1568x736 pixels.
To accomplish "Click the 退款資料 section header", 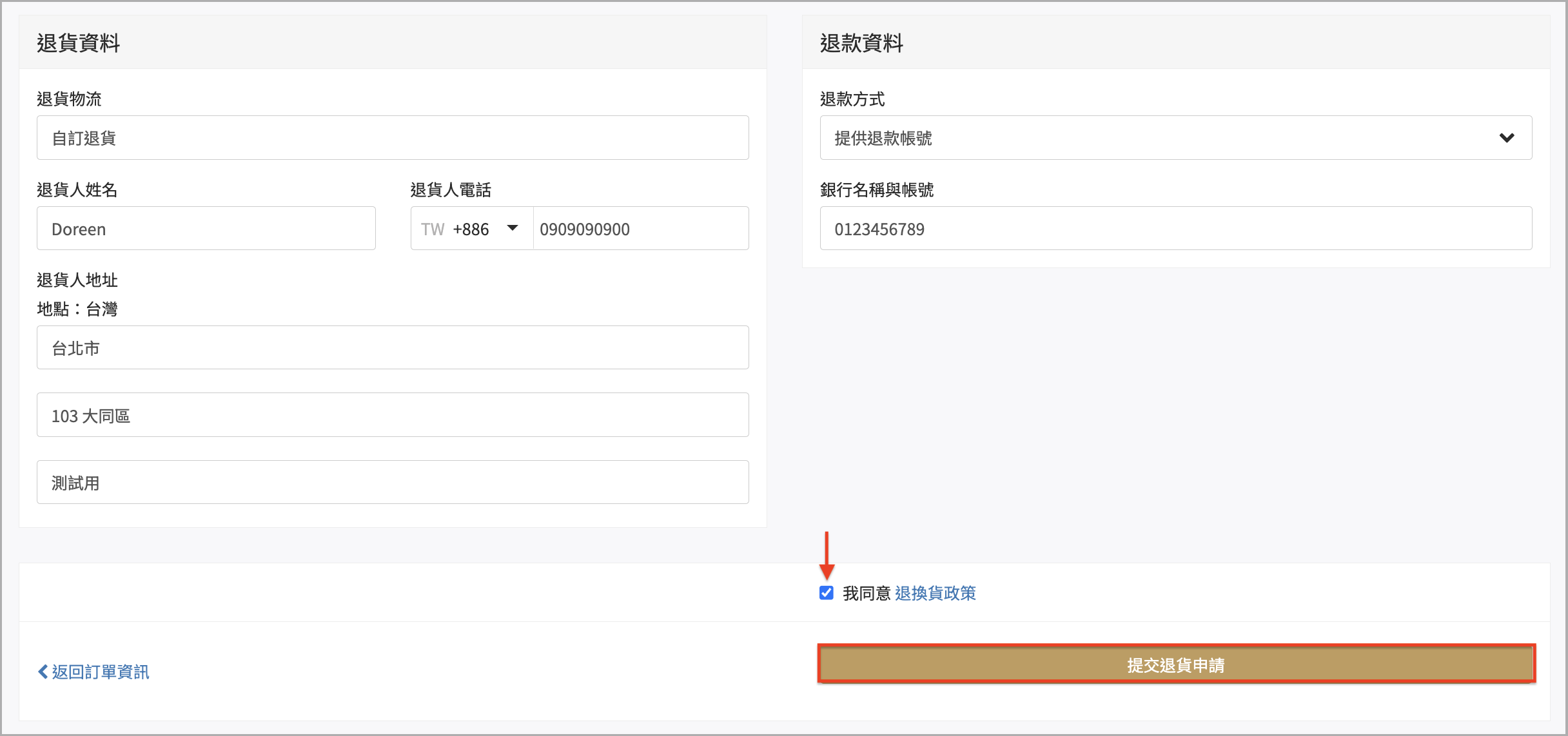I will (x=861, y=43).
